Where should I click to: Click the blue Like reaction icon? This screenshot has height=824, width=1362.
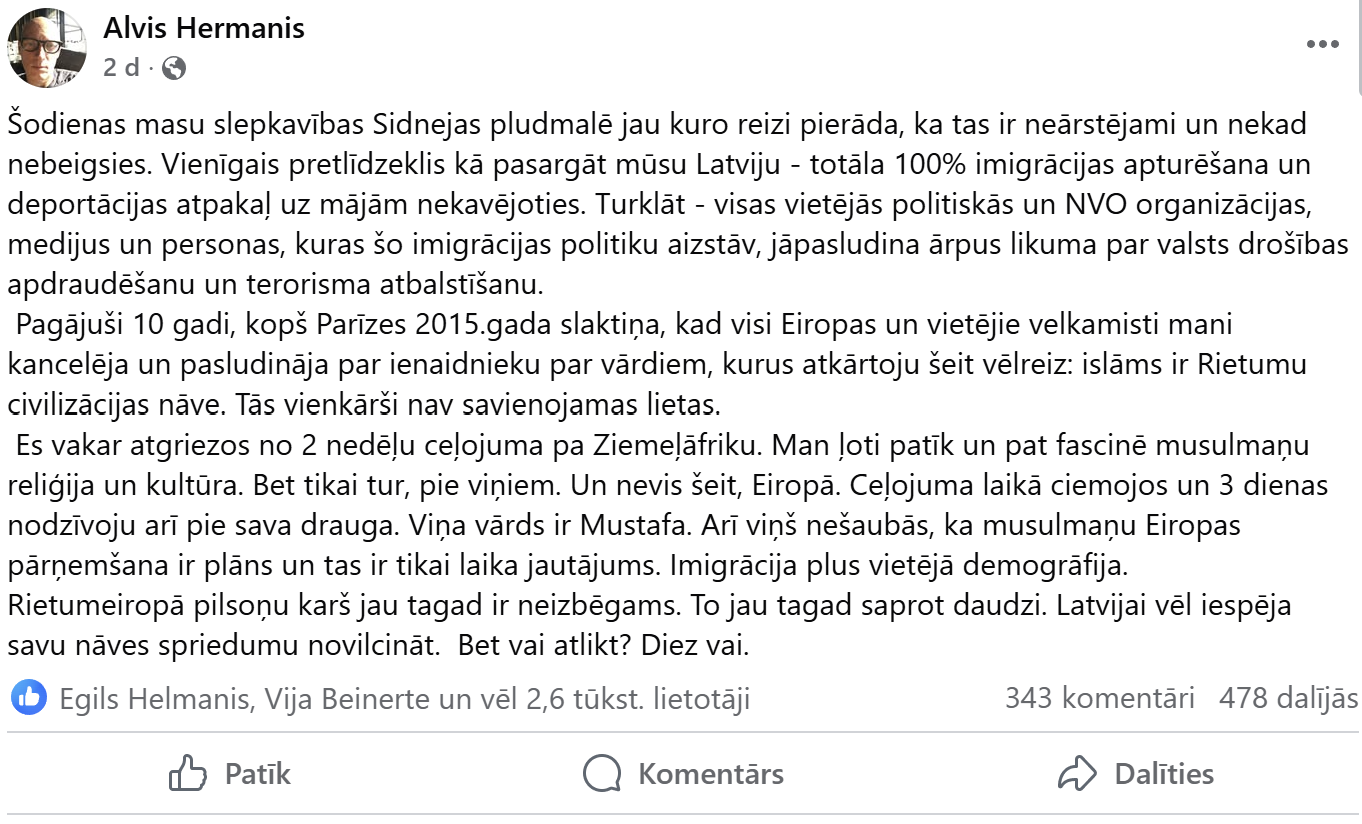tap(29, 697)
